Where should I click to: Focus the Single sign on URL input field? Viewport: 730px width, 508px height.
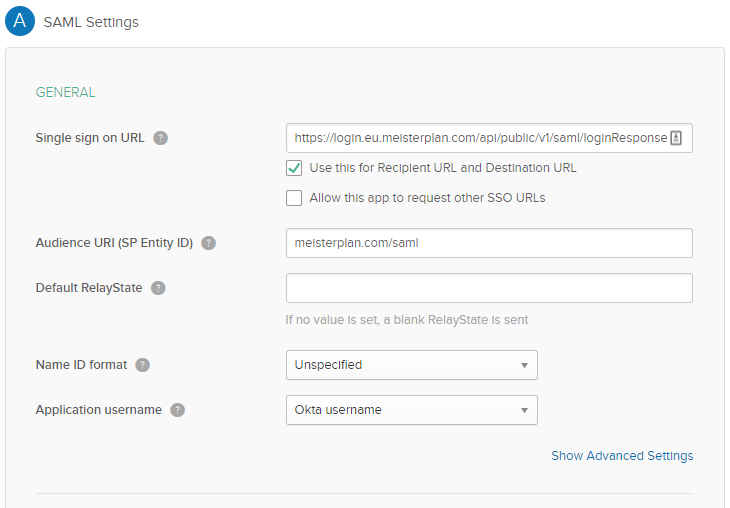click(489, 138)
